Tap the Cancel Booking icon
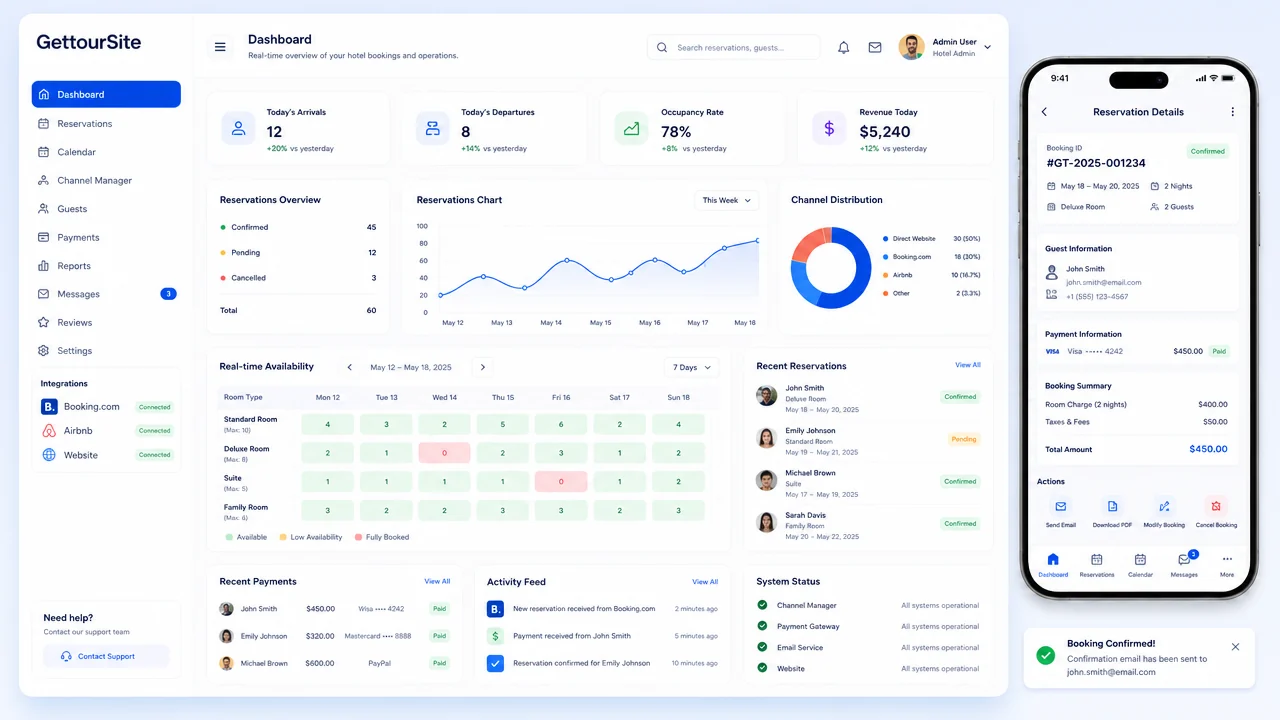Image resolution: width=1280 pixels, height=720 pixels. tap(1215, 507)
